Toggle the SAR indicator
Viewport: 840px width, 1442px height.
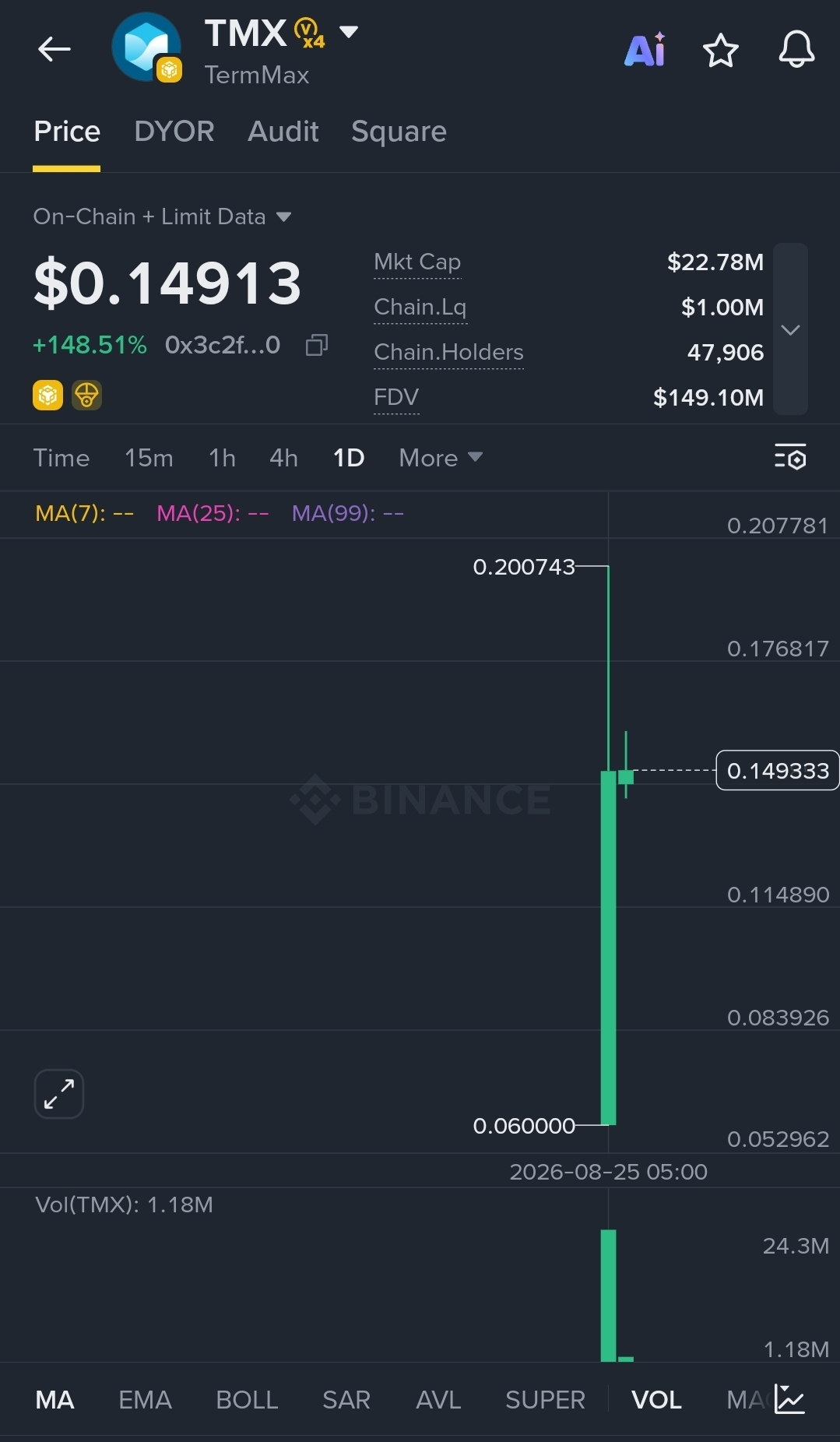(346, 1400)
